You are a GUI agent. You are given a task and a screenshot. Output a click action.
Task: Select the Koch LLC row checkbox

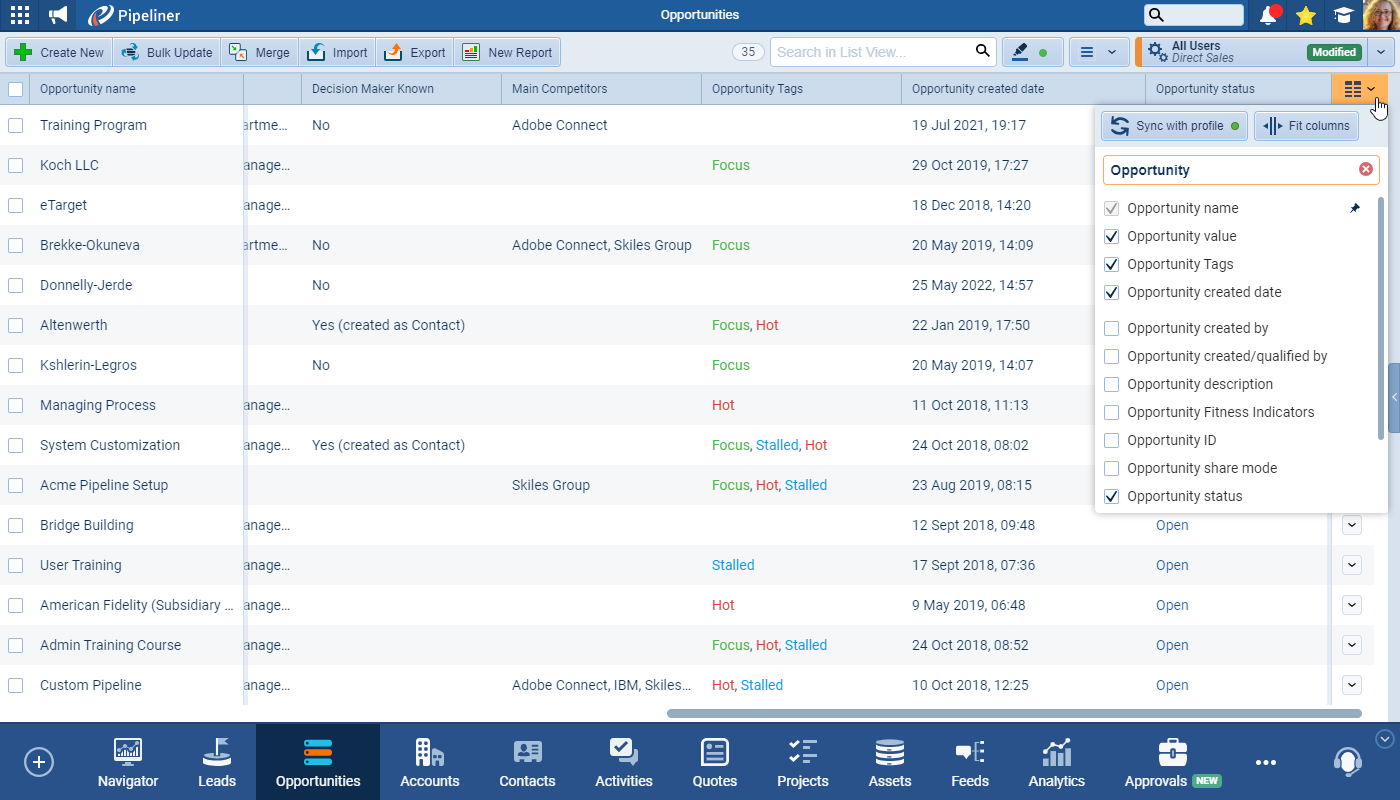coord(16,165)
